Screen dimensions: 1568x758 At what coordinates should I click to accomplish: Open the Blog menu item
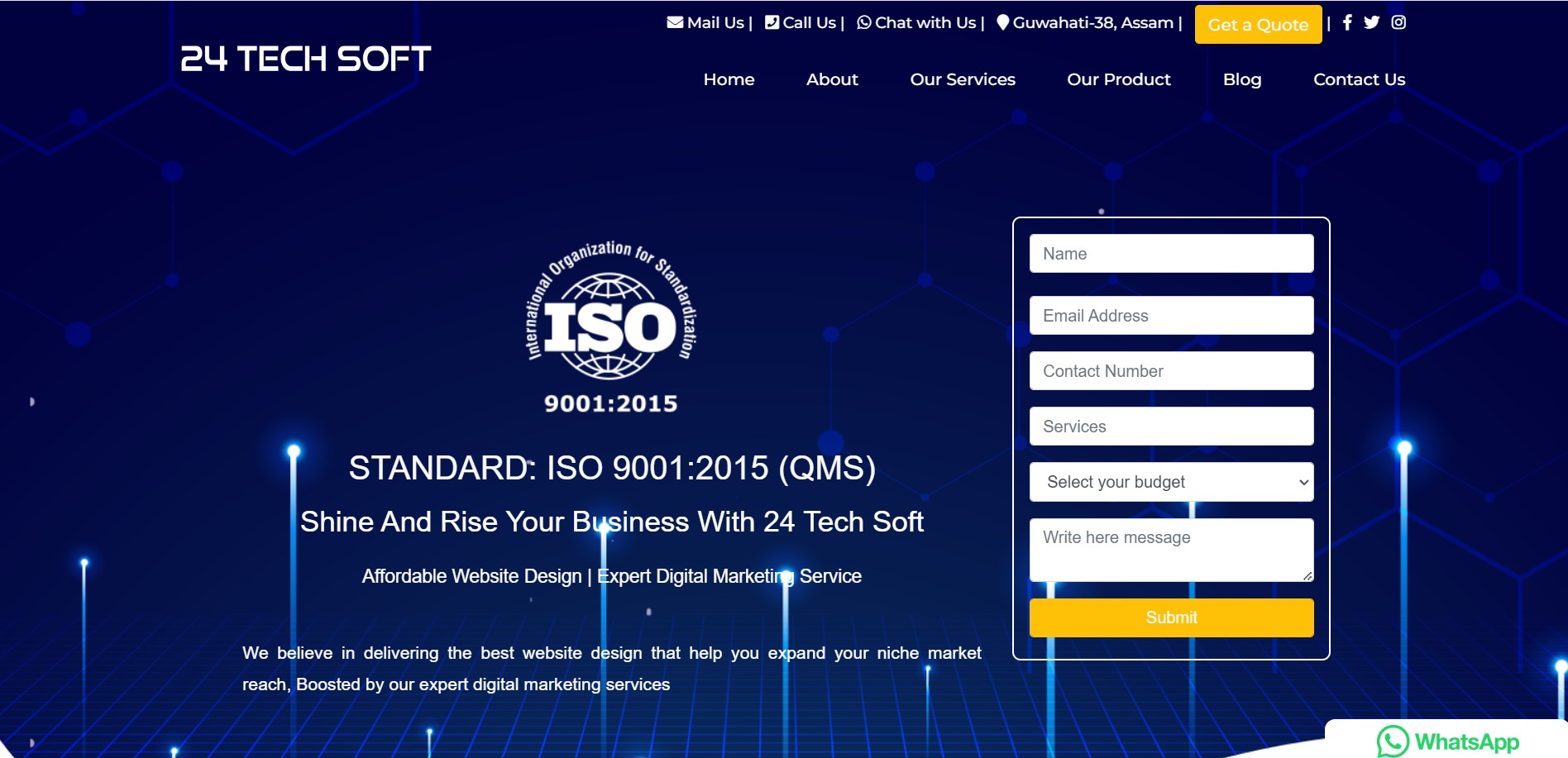click(1242, 79)
